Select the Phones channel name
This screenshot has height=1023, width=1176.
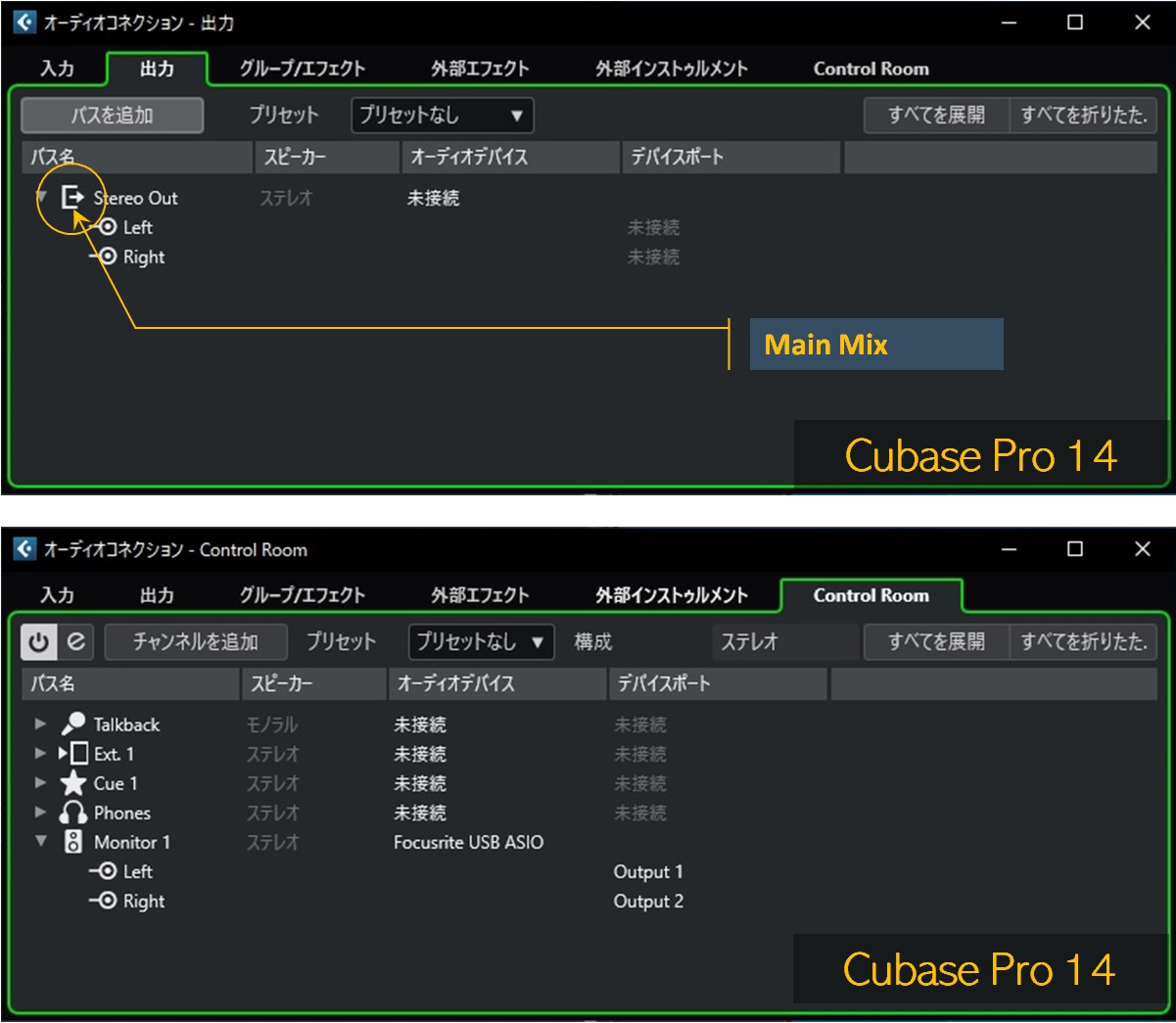[122, 813]
